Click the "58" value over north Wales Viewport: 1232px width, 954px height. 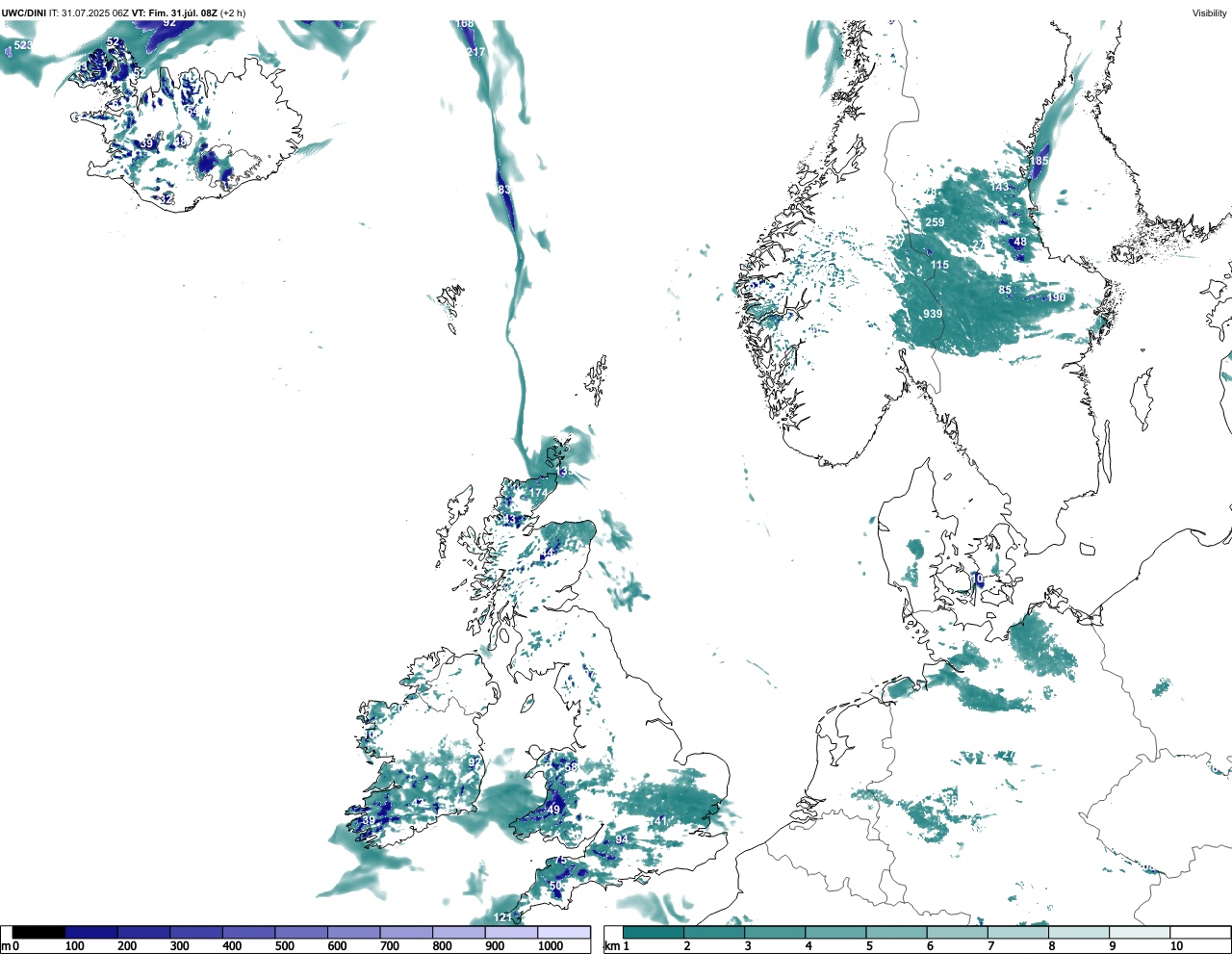click(x=572, y=767)
